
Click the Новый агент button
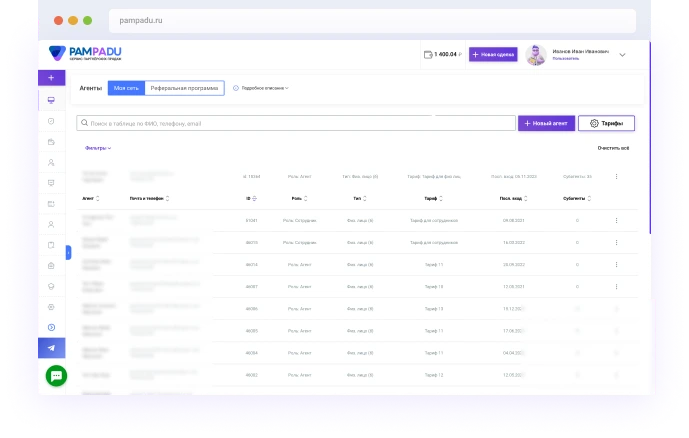coord(546,123)
